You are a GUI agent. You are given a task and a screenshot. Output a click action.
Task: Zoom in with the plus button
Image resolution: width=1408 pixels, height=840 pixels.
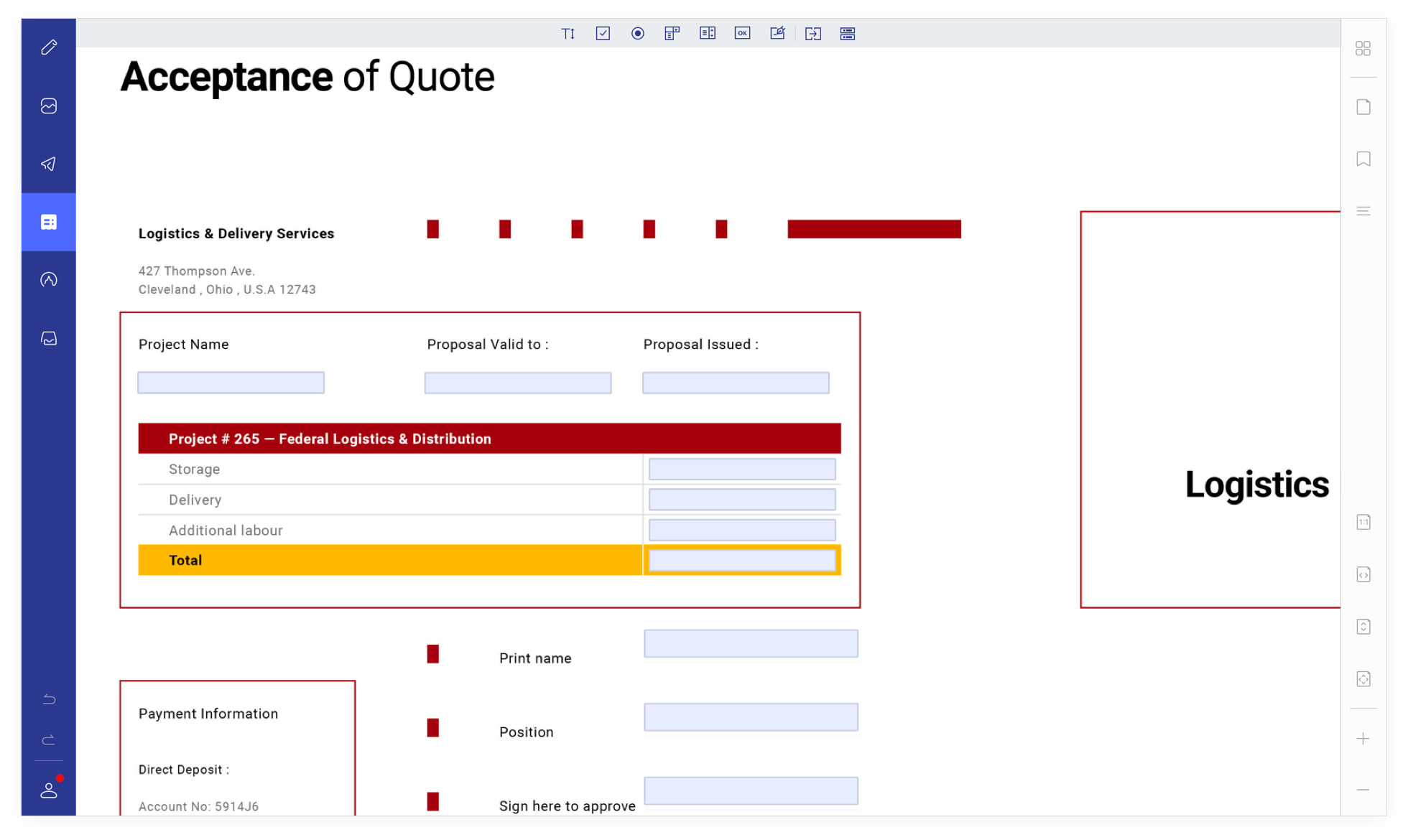pyautogui.click(x=1363, y=739)
